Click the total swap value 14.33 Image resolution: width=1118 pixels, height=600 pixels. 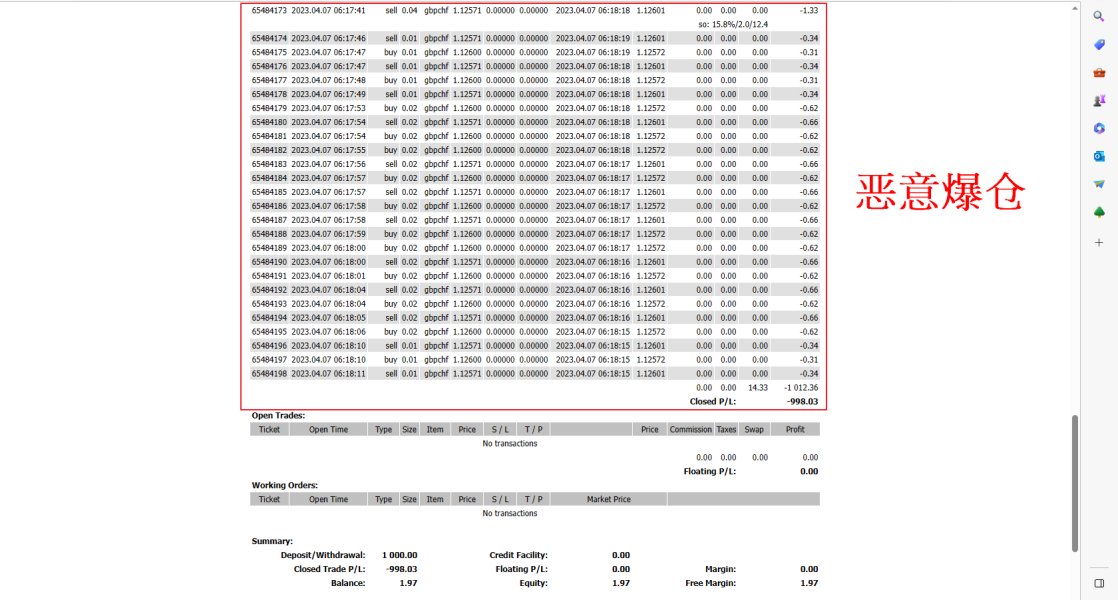point(757,388)
